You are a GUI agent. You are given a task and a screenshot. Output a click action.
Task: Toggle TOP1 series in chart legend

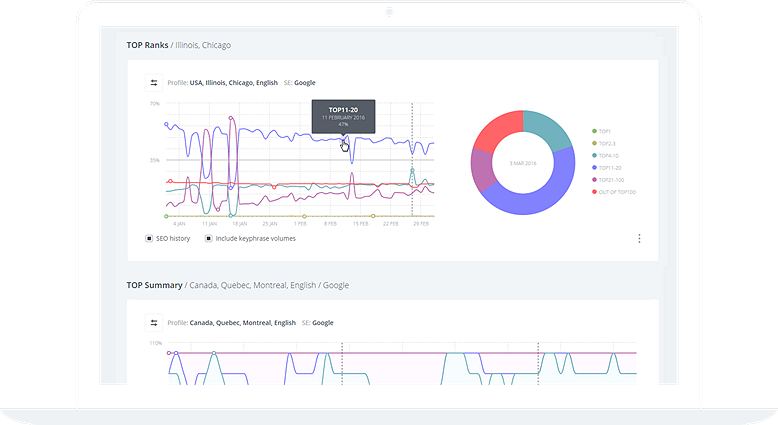pos(601,131)
